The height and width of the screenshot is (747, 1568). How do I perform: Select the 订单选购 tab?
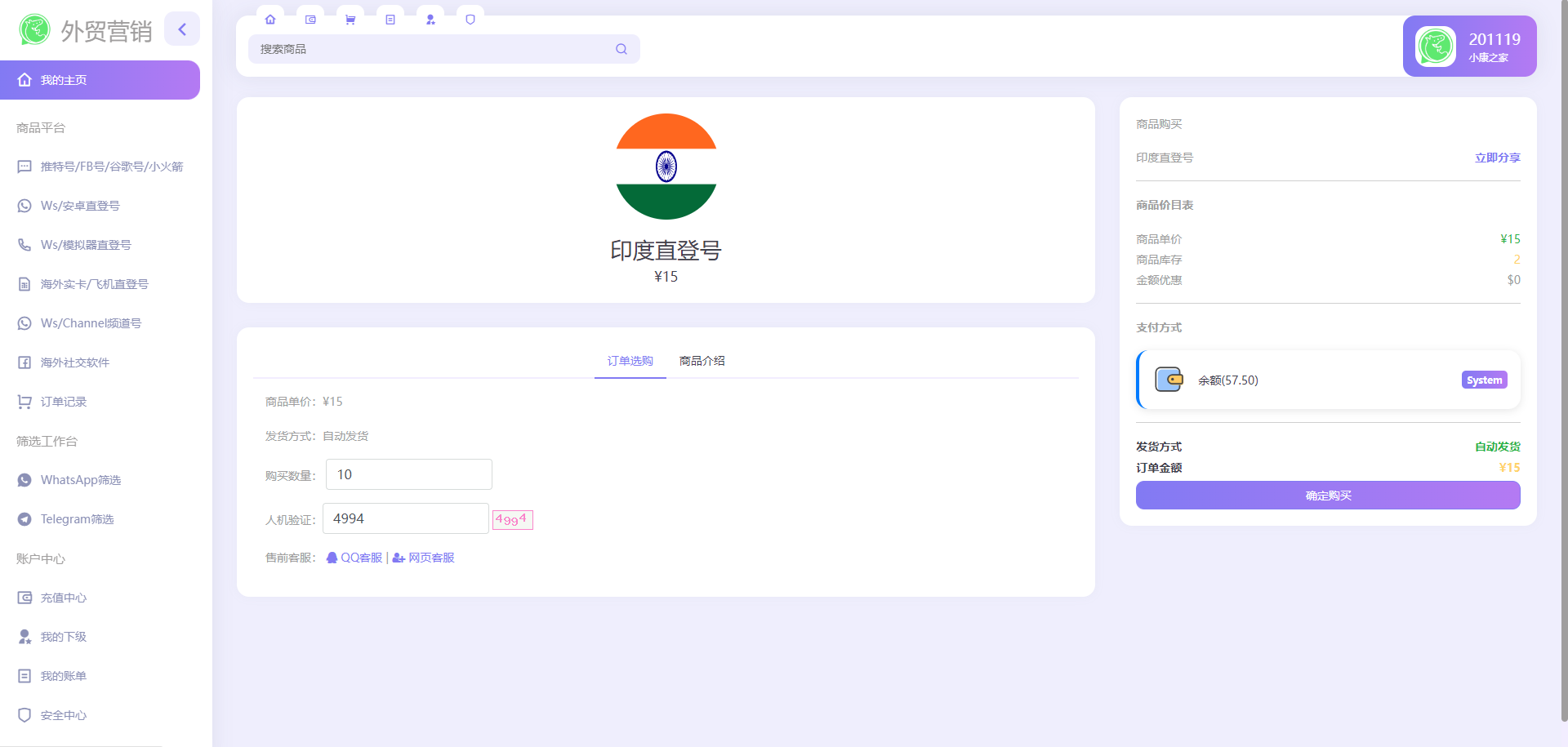(630, 360)
